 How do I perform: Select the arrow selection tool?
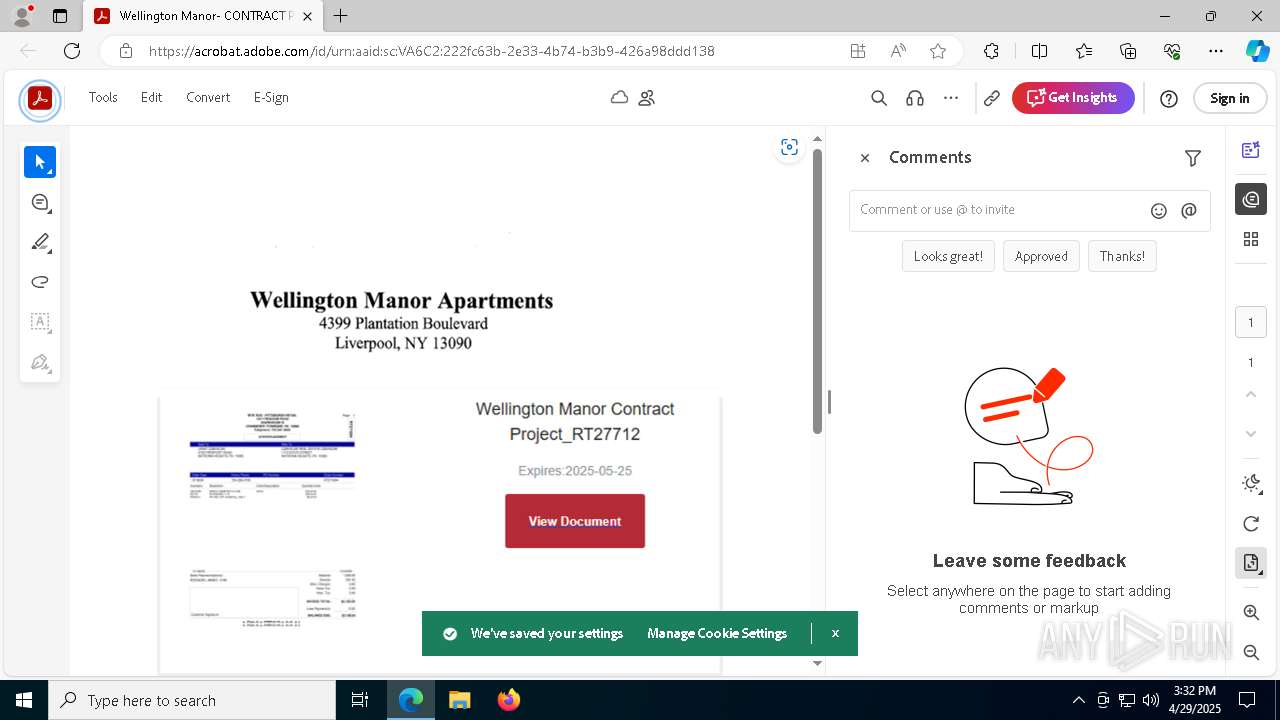(x=40, y=162)
